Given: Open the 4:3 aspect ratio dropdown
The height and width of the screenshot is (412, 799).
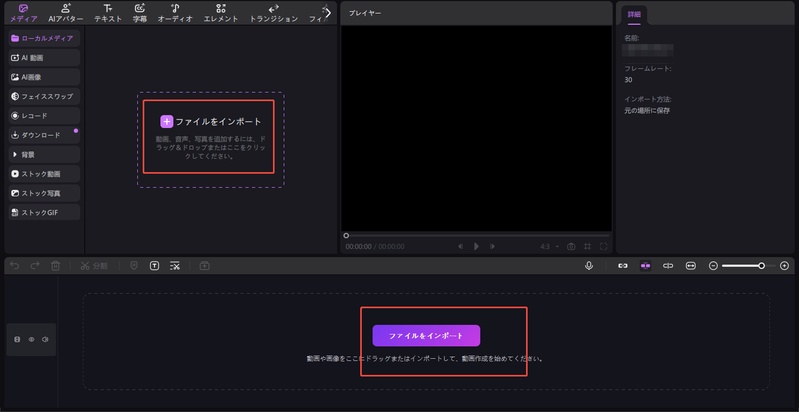Looking at the screenshot, I should tap(549, 246).
